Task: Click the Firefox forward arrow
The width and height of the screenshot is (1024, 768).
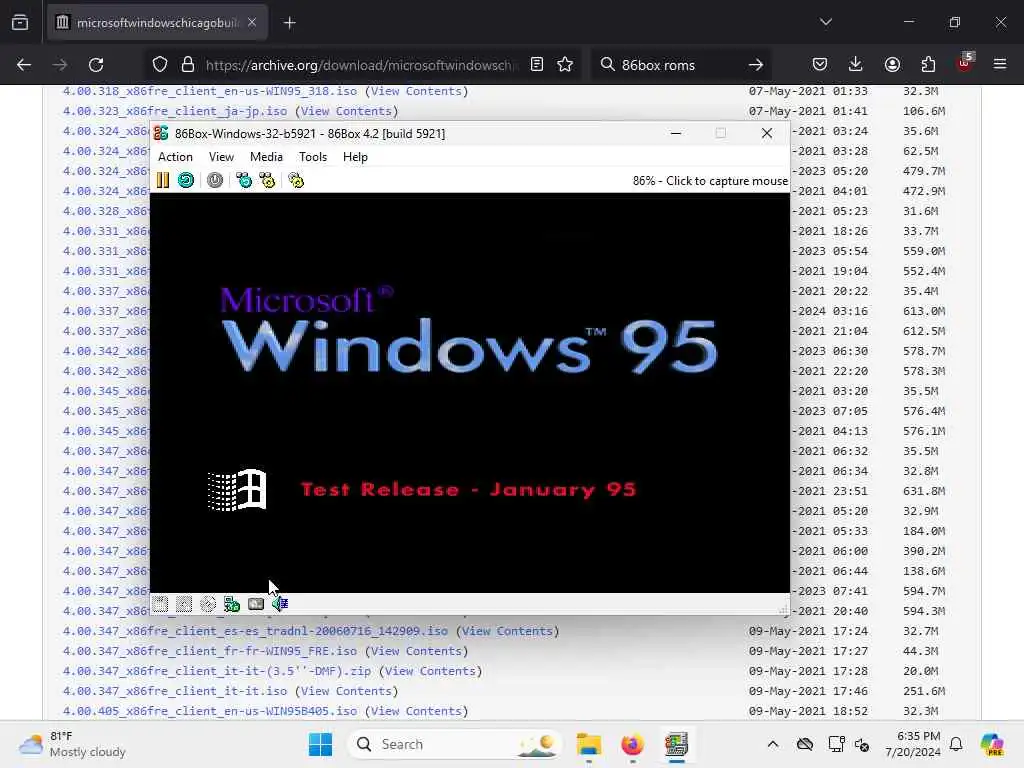Action: pos(60,65)
